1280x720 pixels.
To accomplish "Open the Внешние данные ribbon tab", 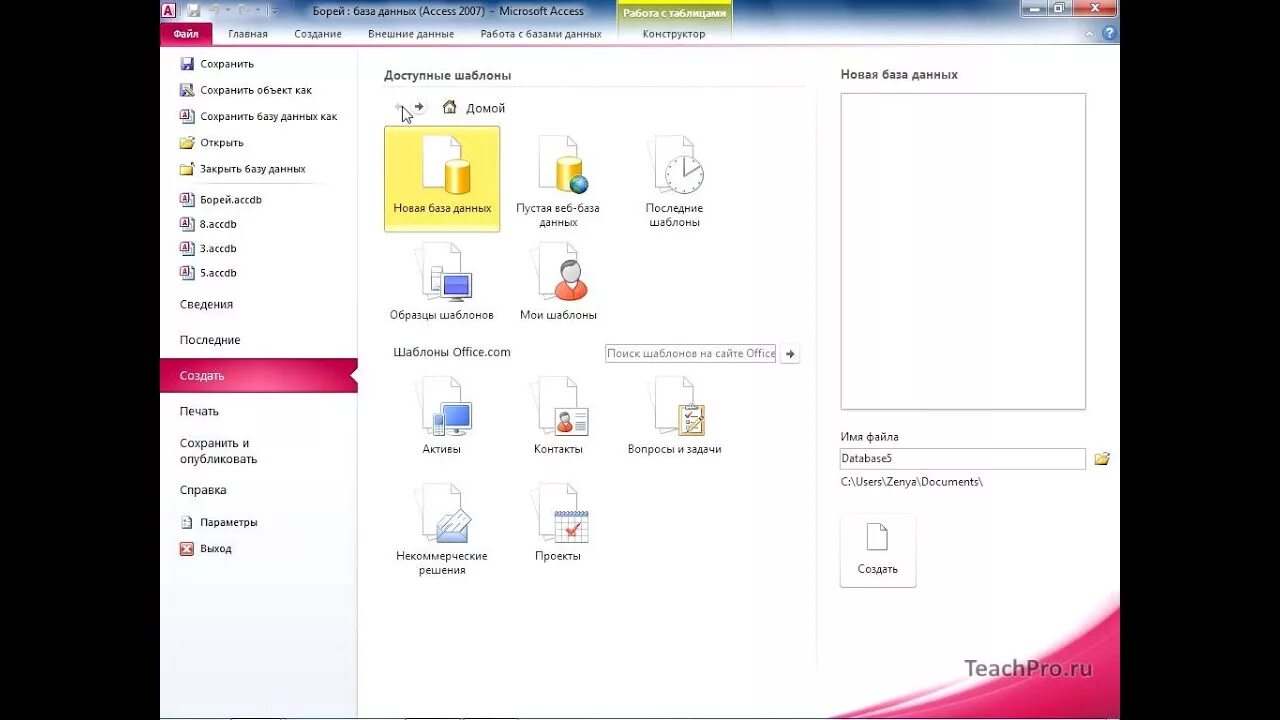I will [x=411, y=34].
